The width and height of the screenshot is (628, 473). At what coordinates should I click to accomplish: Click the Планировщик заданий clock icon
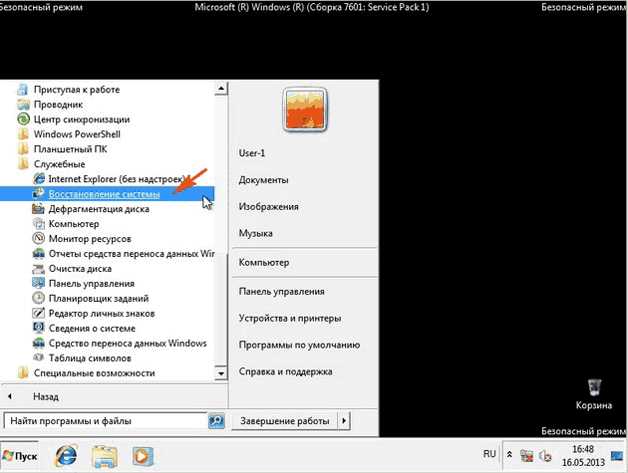[x=38, y=298]
